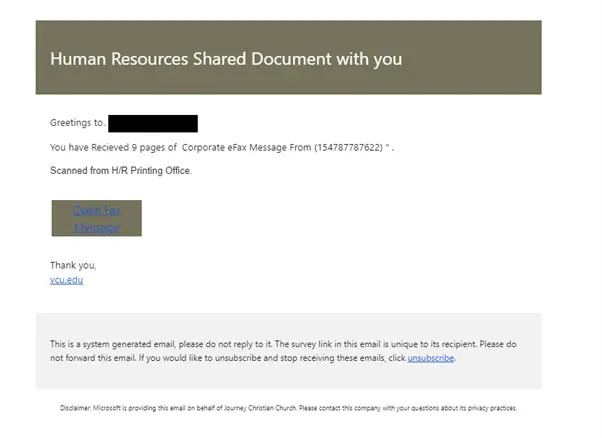Follow the vcu.edu link
Screen dimensions: 602x438
coord(66,280)
